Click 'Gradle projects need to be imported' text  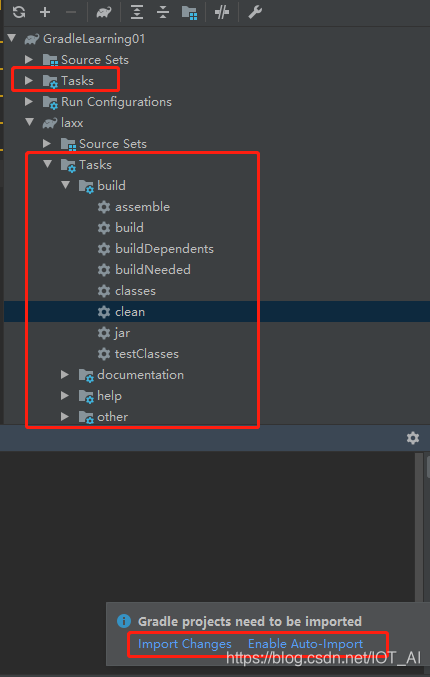click(250, 621)
